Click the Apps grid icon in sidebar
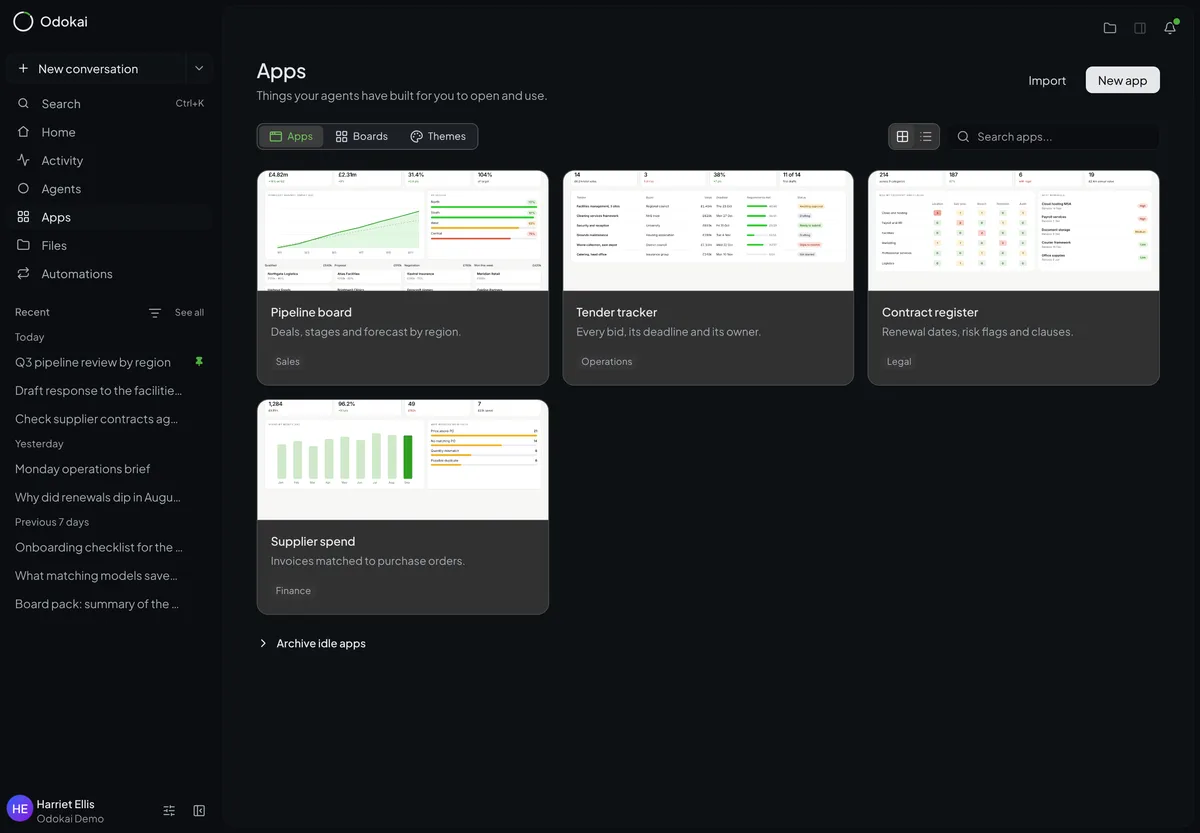 [23, 217]
